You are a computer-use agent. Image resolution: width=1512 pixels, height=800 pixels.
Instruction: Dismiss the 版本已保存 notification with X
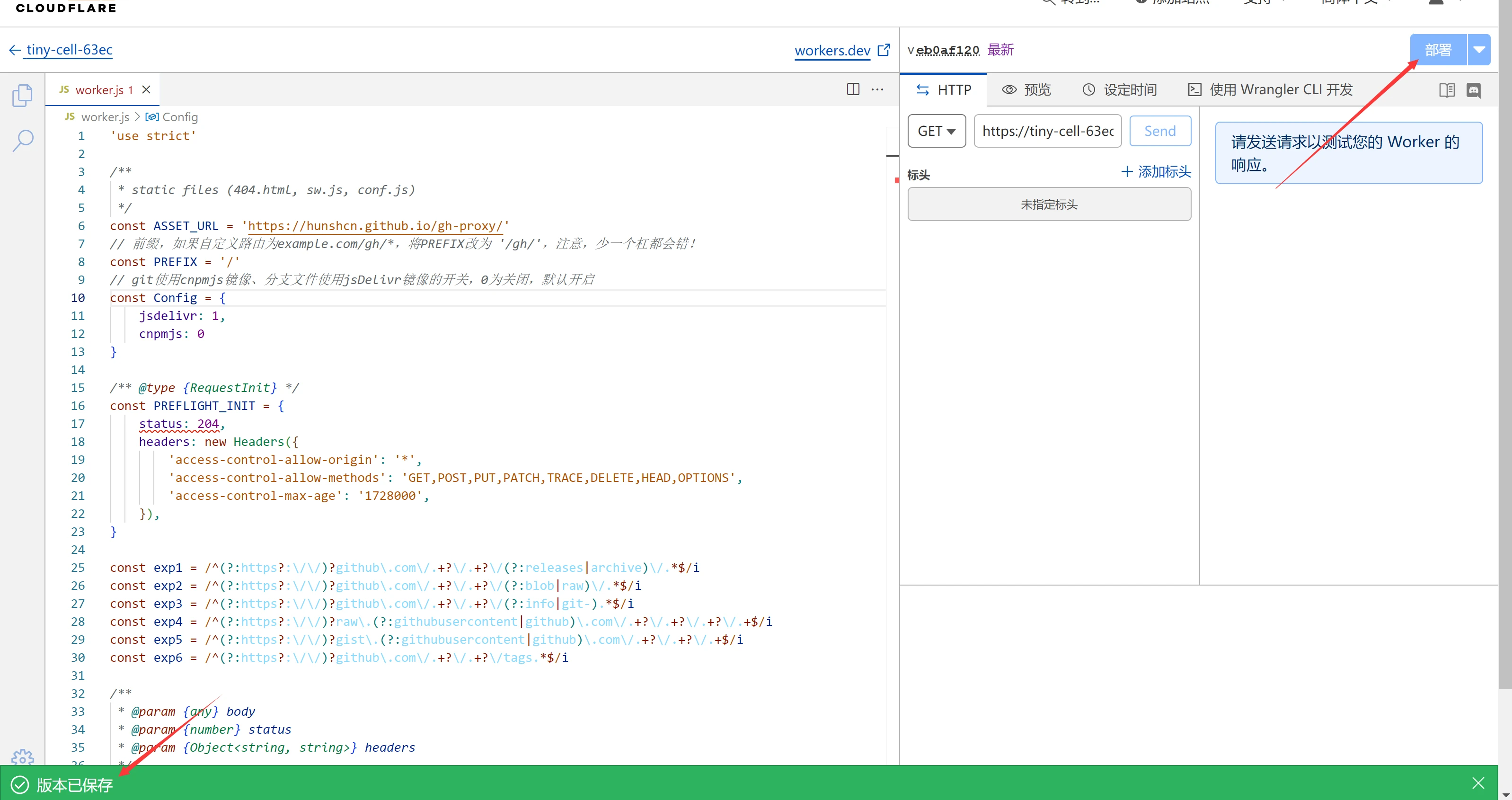[1478, 783]
